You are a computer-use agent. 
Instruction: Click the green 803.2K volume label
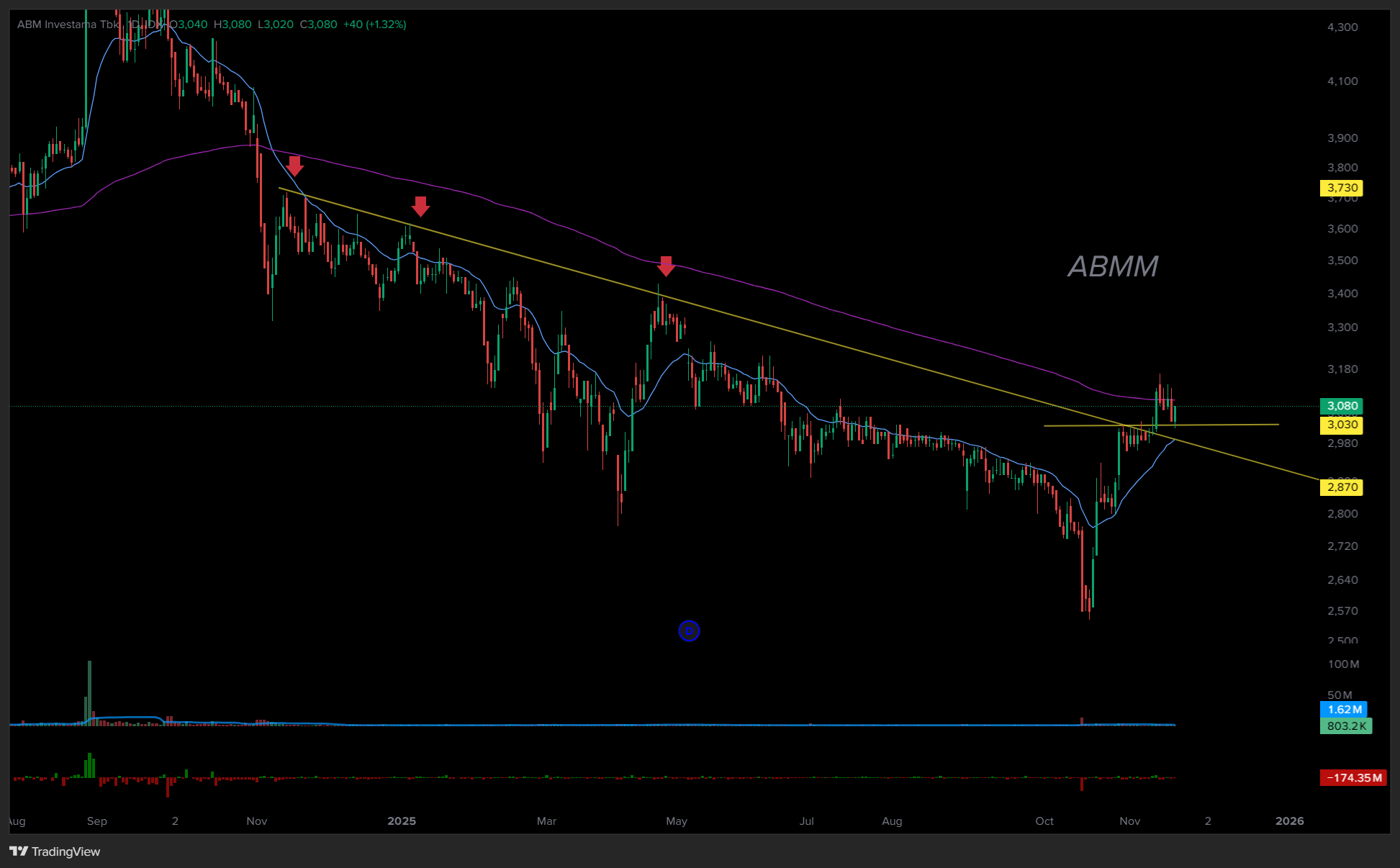(1346, 725)
